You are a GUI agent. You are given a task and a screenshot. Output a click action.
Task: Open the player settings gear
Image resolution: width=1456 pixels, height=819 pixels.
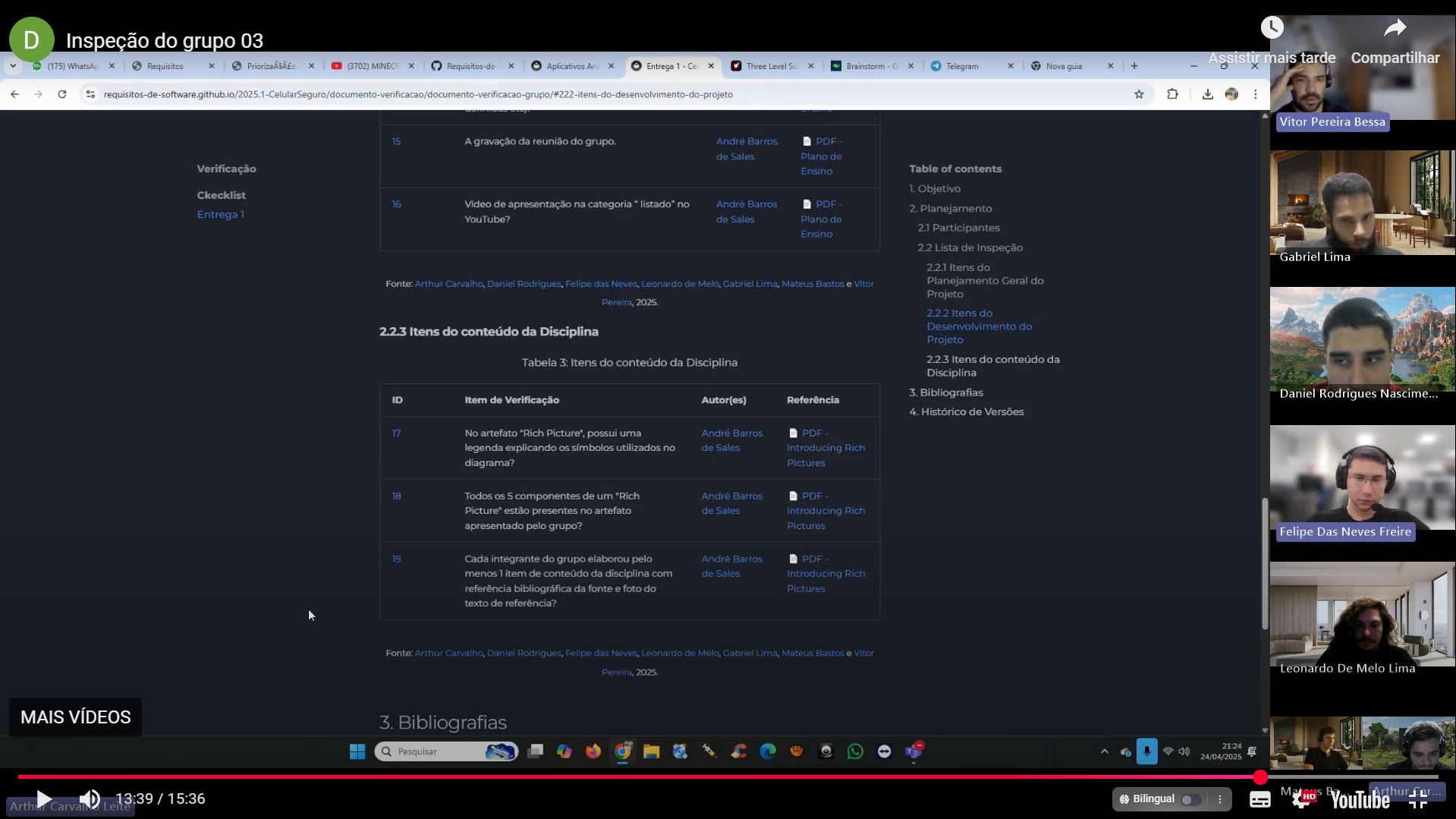pos(1302,799)
